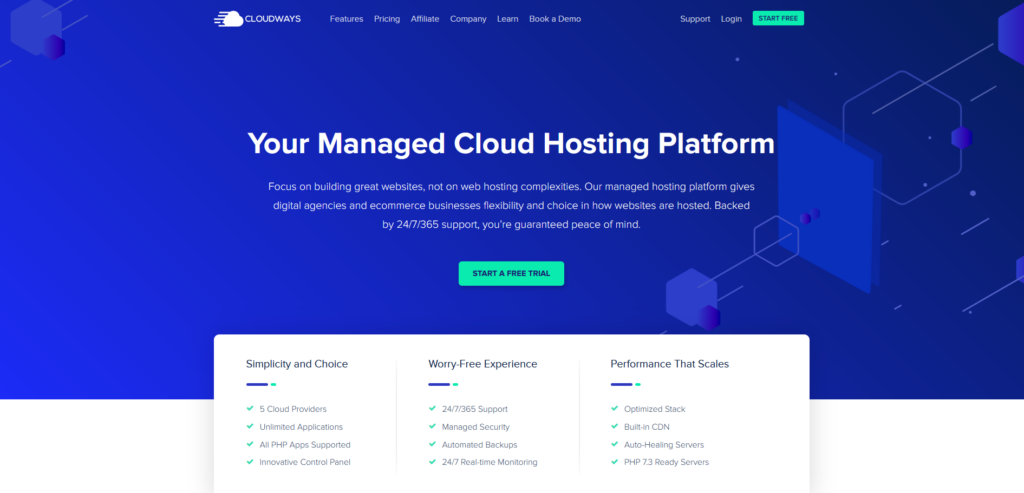Image resolution: width=1024 pixels, height=493 pixels.
Task: Click the Performance That Scales heading
Action: pyautogui.click(x=669, y=364)
